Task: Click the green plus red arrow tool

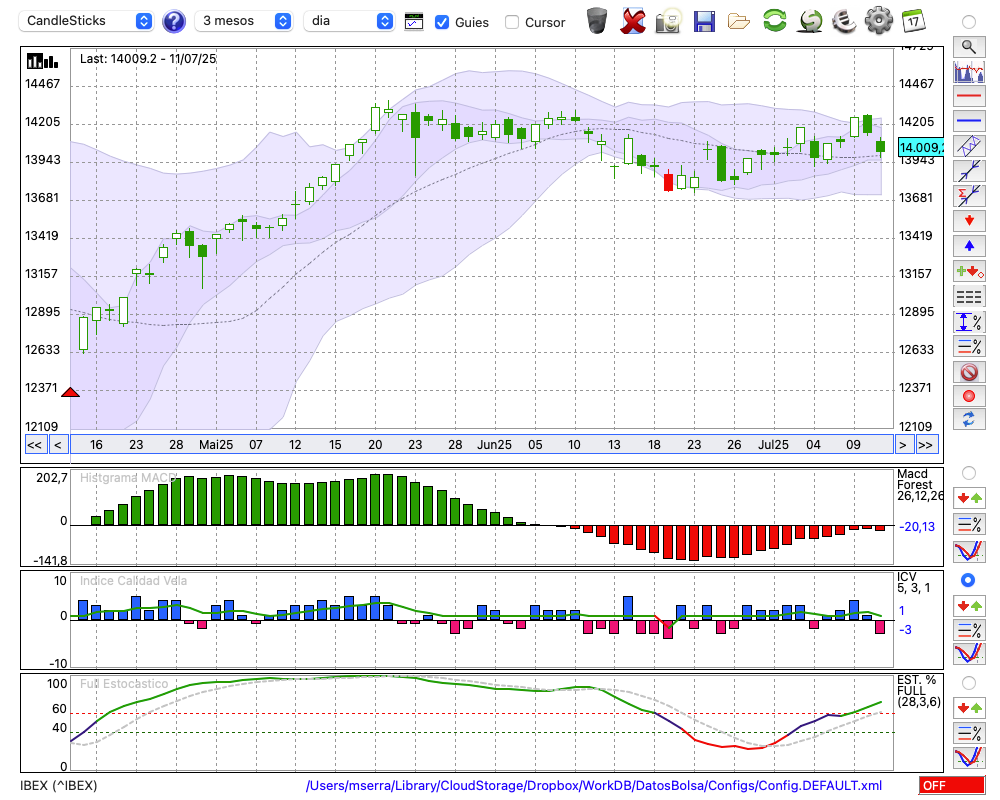Action: pyautogui.click(x=969, y=272)
